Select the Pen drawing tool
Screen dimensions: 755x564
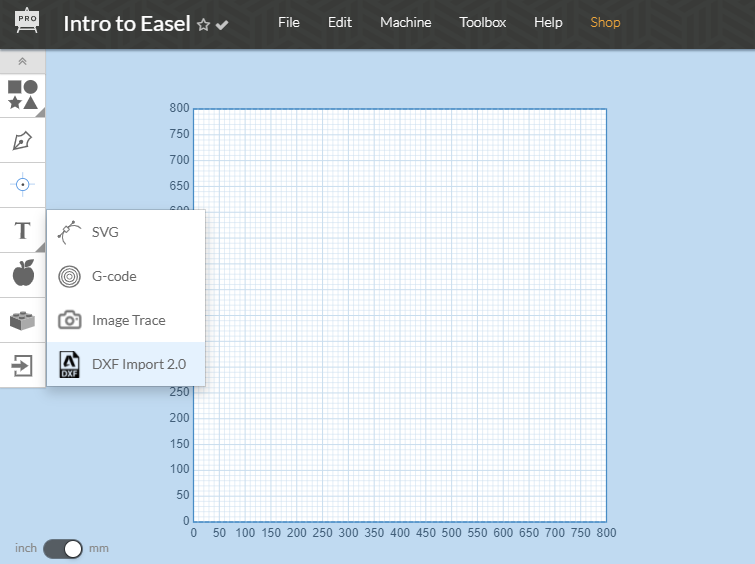coord(23,141)
